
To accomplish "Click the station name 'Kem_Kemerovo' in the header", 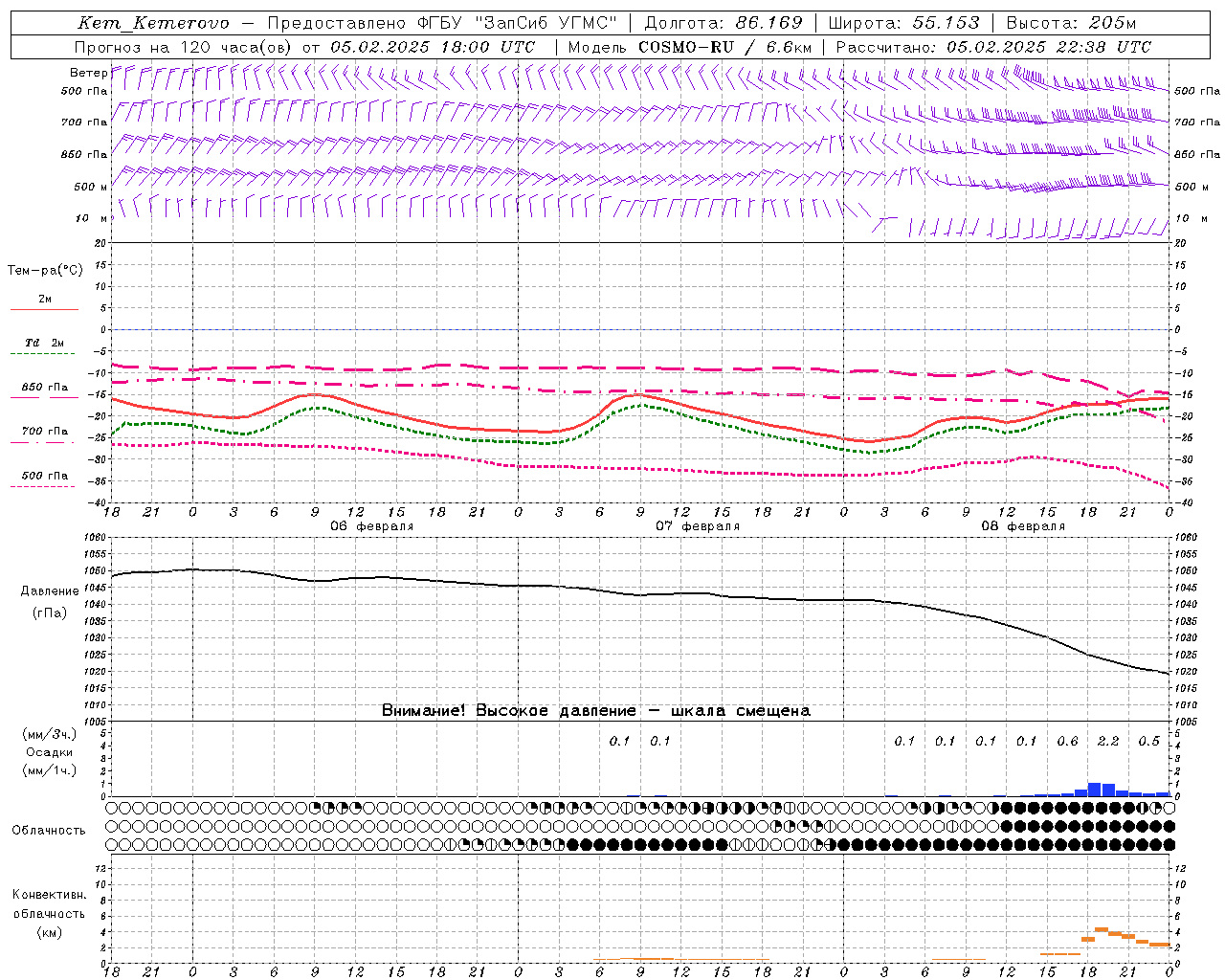I will coord(153,23).
